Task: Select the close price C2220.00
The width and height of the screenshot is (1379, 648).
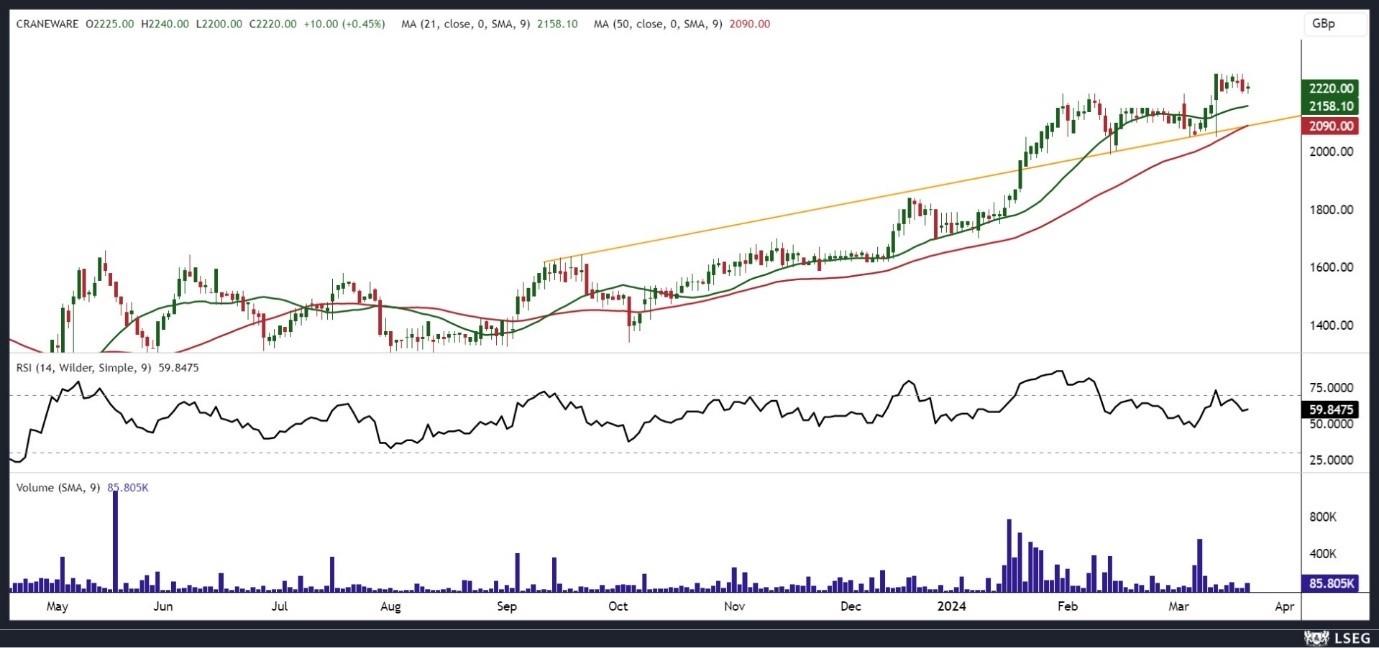Action: [x=273, y=23]
